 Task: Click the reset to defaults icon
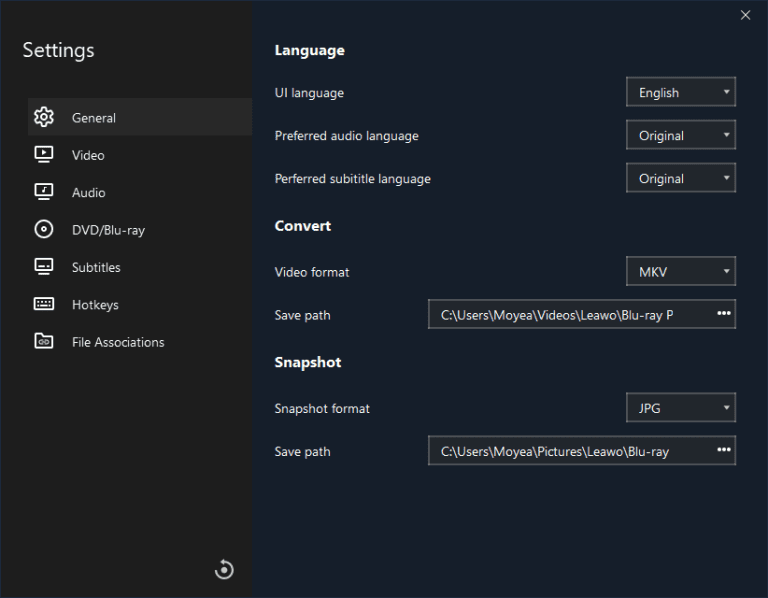(224, 570)
